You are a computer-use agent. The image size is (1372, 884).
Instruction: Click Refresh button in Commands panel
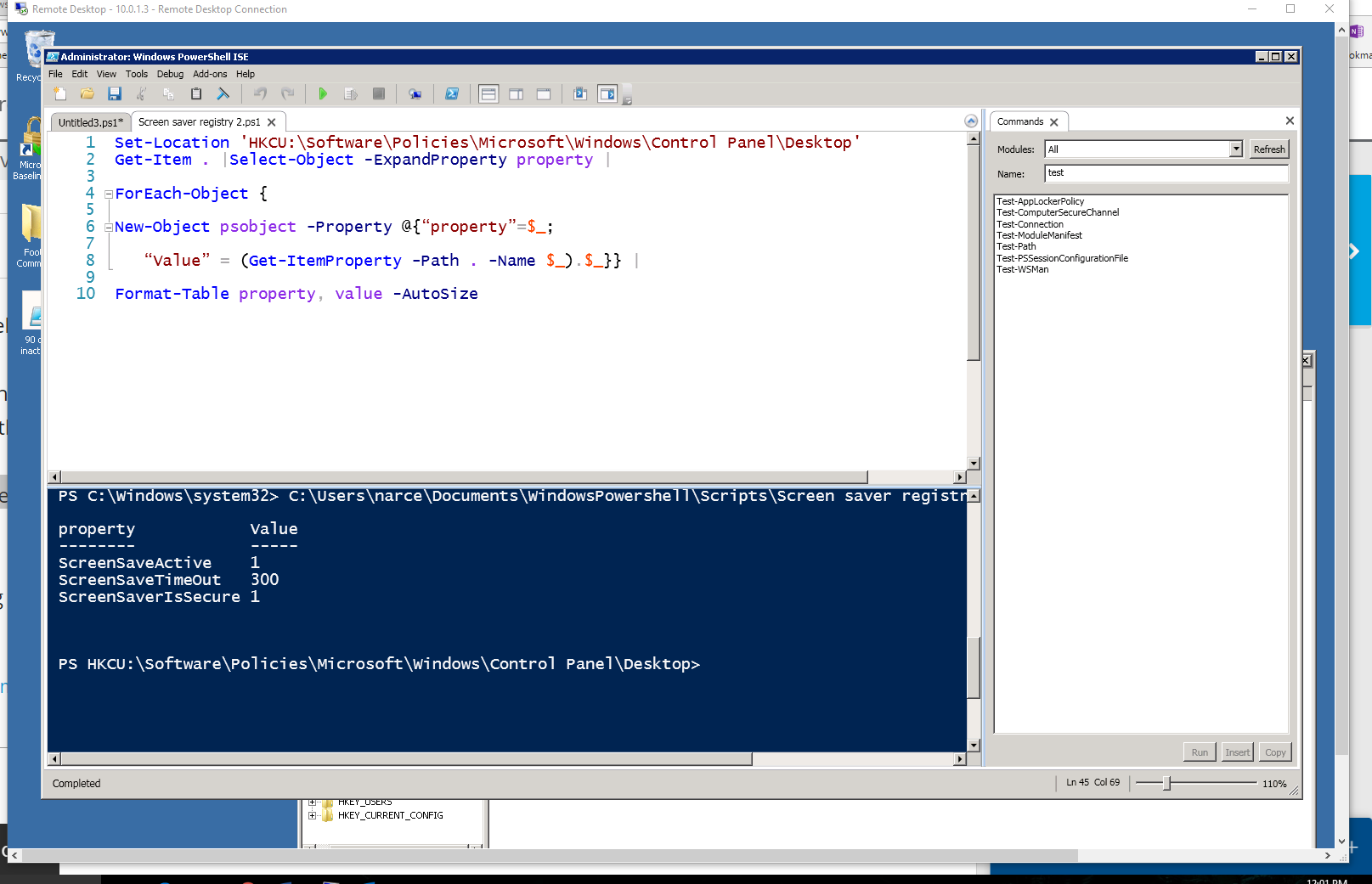point(1269,149)
